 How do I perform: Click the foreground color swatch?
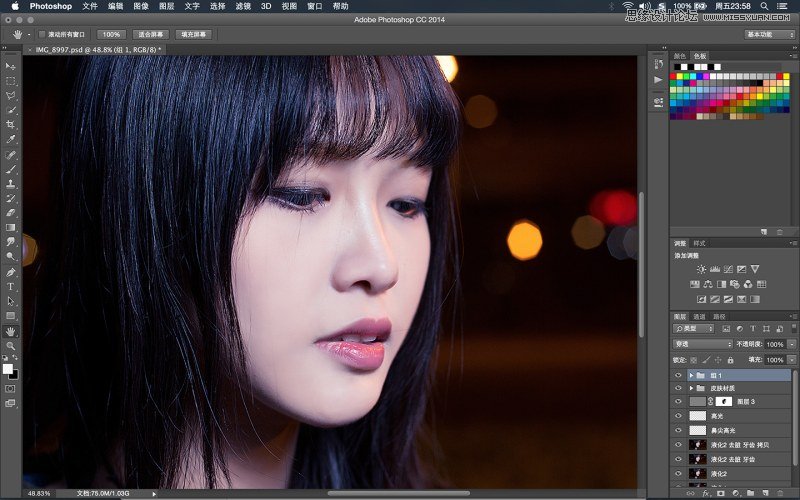(8, 369)
